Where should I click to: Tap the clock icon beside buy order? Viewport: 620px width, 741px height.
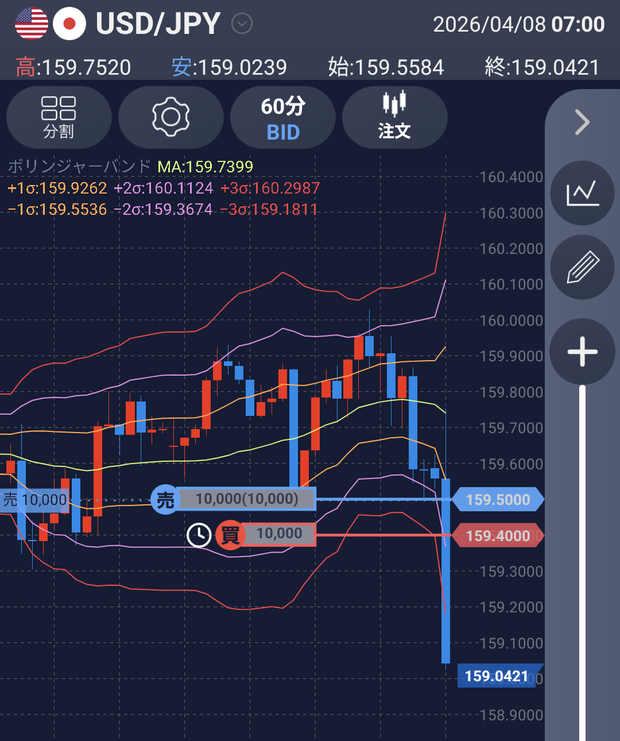(x=199, y=535)
